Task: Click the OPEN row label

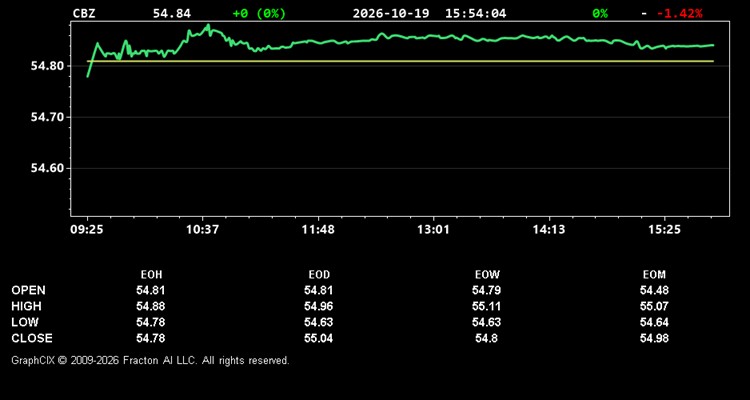Action: click(29, 290)
